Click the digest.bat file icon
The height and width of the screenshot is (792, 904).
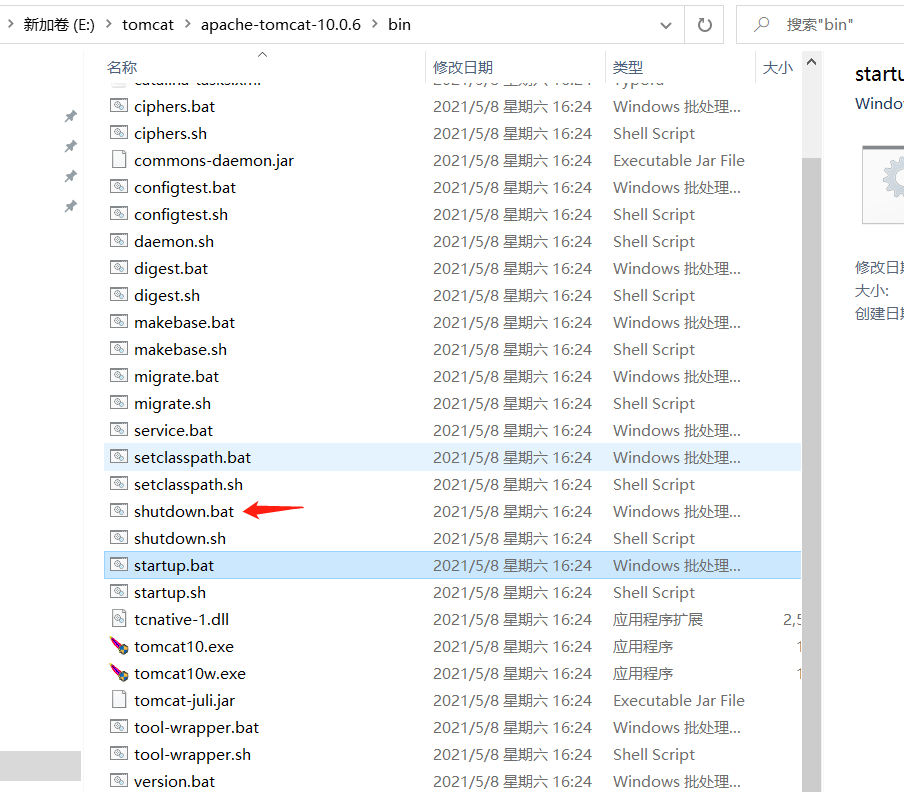click(x=119, y=267)
